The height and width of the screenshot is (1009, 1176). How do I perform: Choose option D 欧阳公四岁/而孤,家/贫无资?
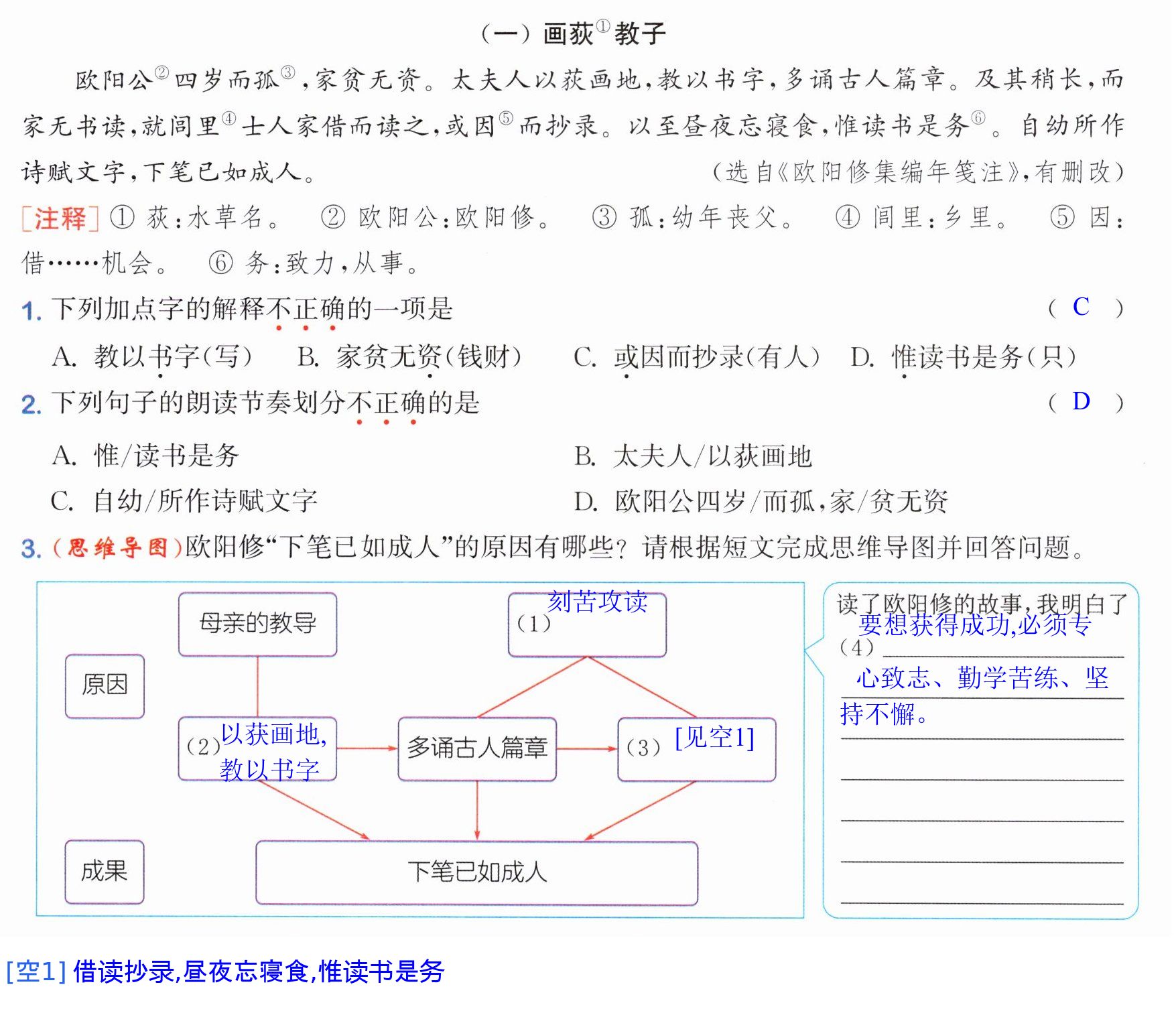click(x=761, y=501)
